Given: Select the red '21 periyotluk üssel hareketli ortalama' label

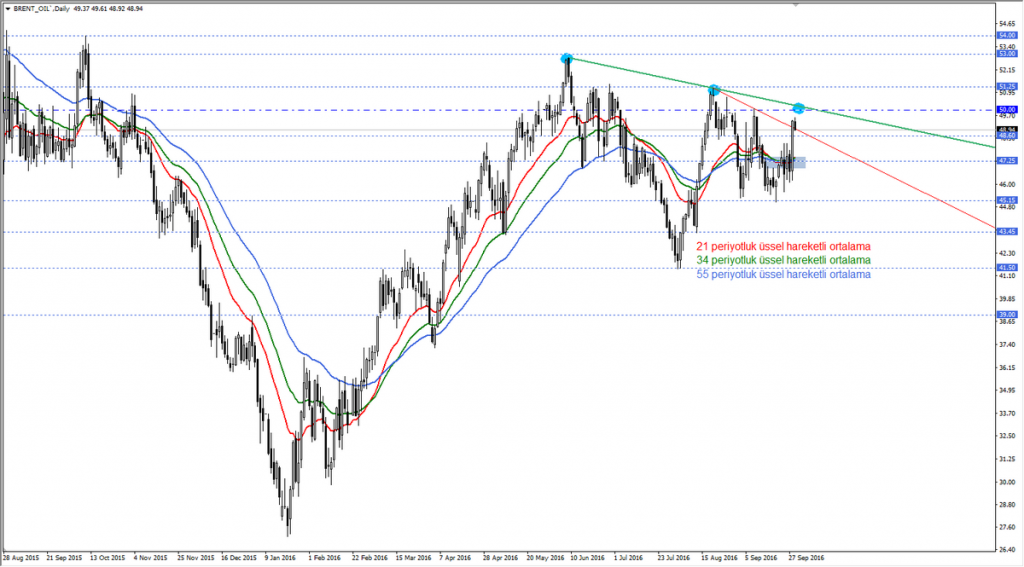Looking at the screenshot, I should pos(783,246).
